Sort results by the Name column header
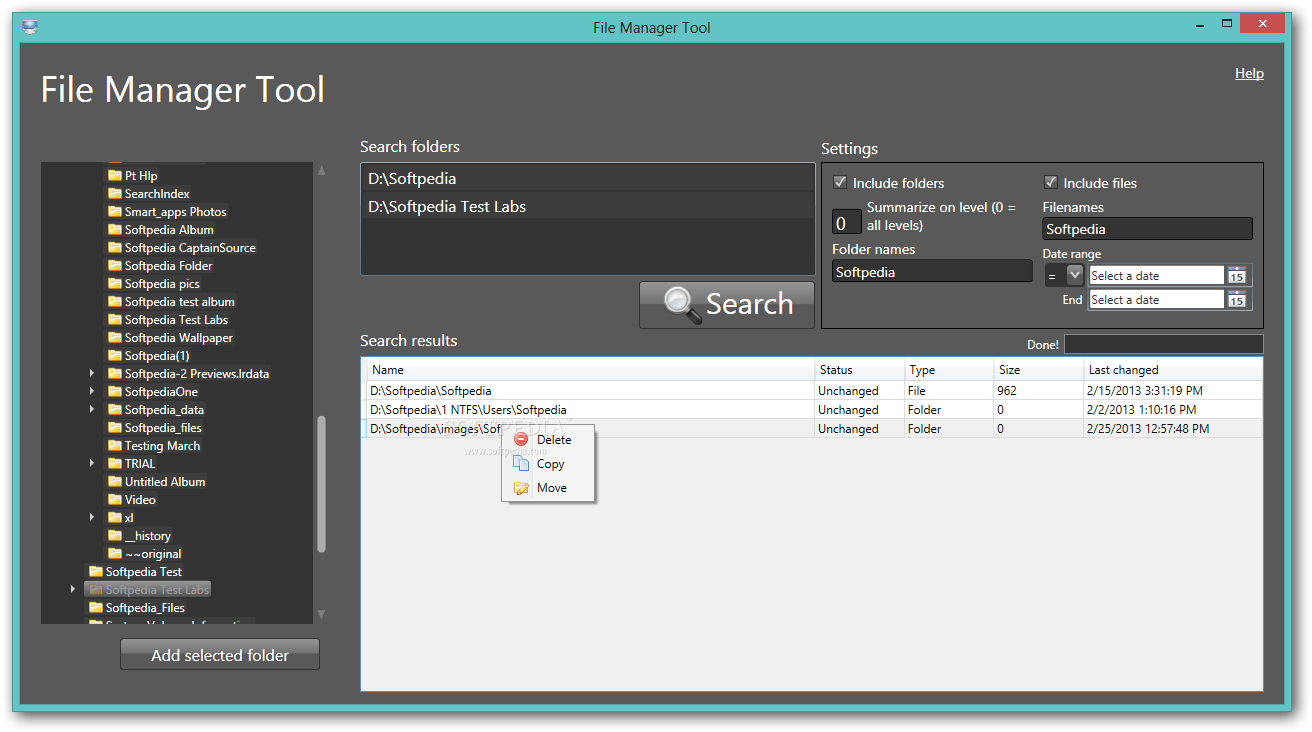The image size is (1312, 732). [x=588, y=370]
